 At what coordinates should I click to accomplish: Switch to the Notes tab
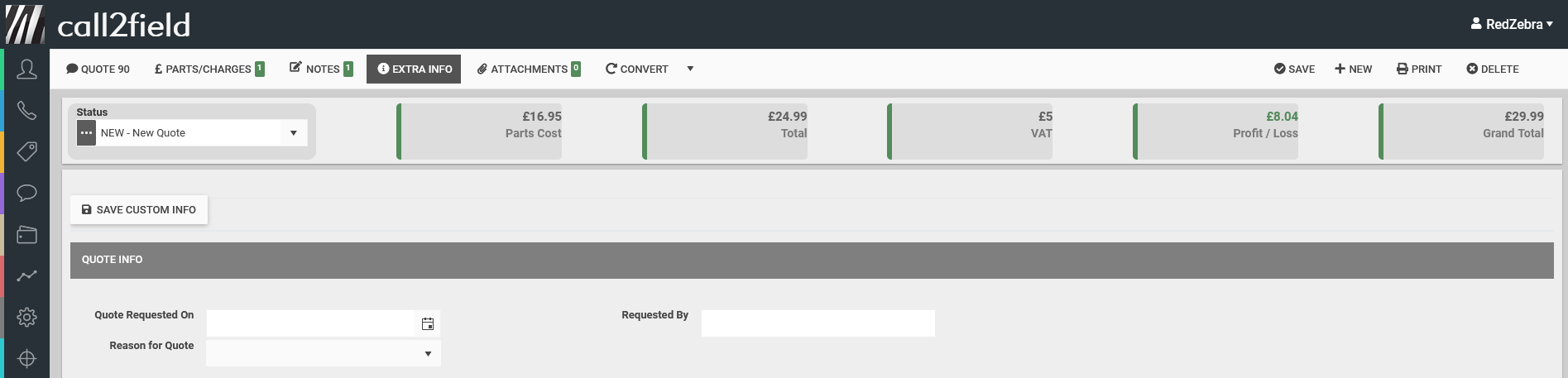[x=321, y=69]
